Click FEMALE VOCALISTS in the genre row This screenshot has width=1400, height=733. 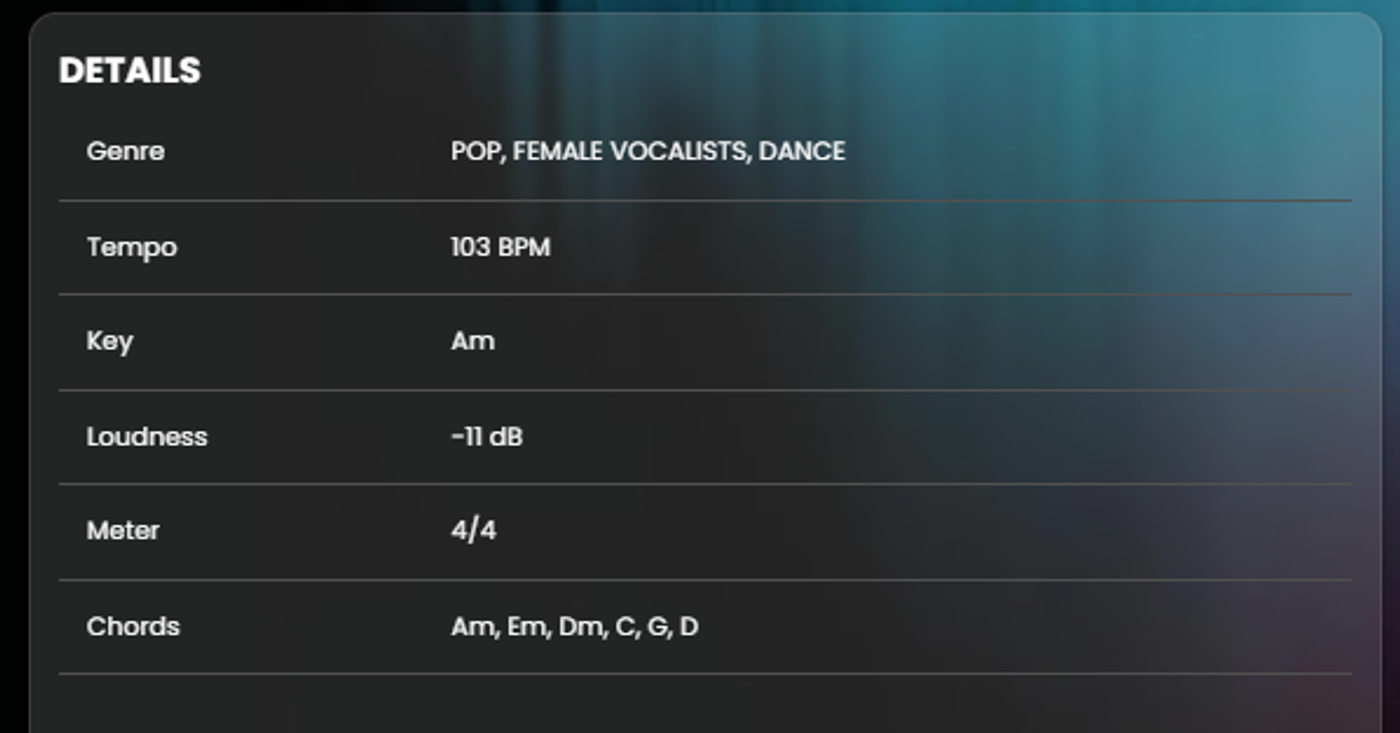[630, 151]
